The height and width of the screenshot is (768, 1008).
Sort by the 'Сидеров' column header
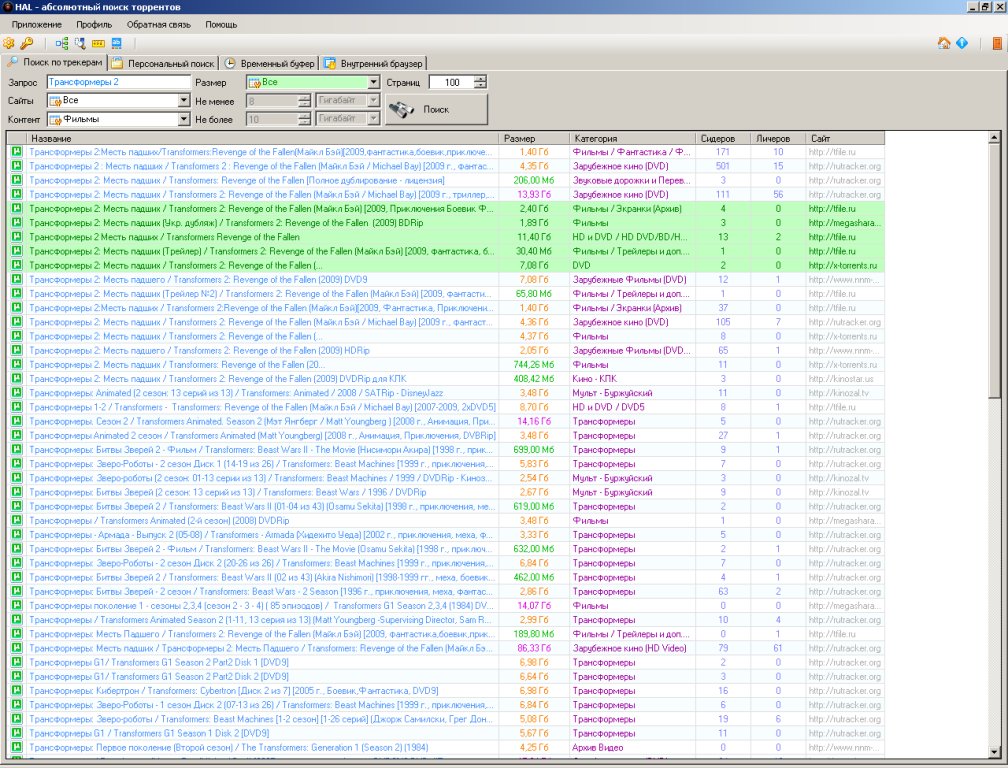pos(723,138)
